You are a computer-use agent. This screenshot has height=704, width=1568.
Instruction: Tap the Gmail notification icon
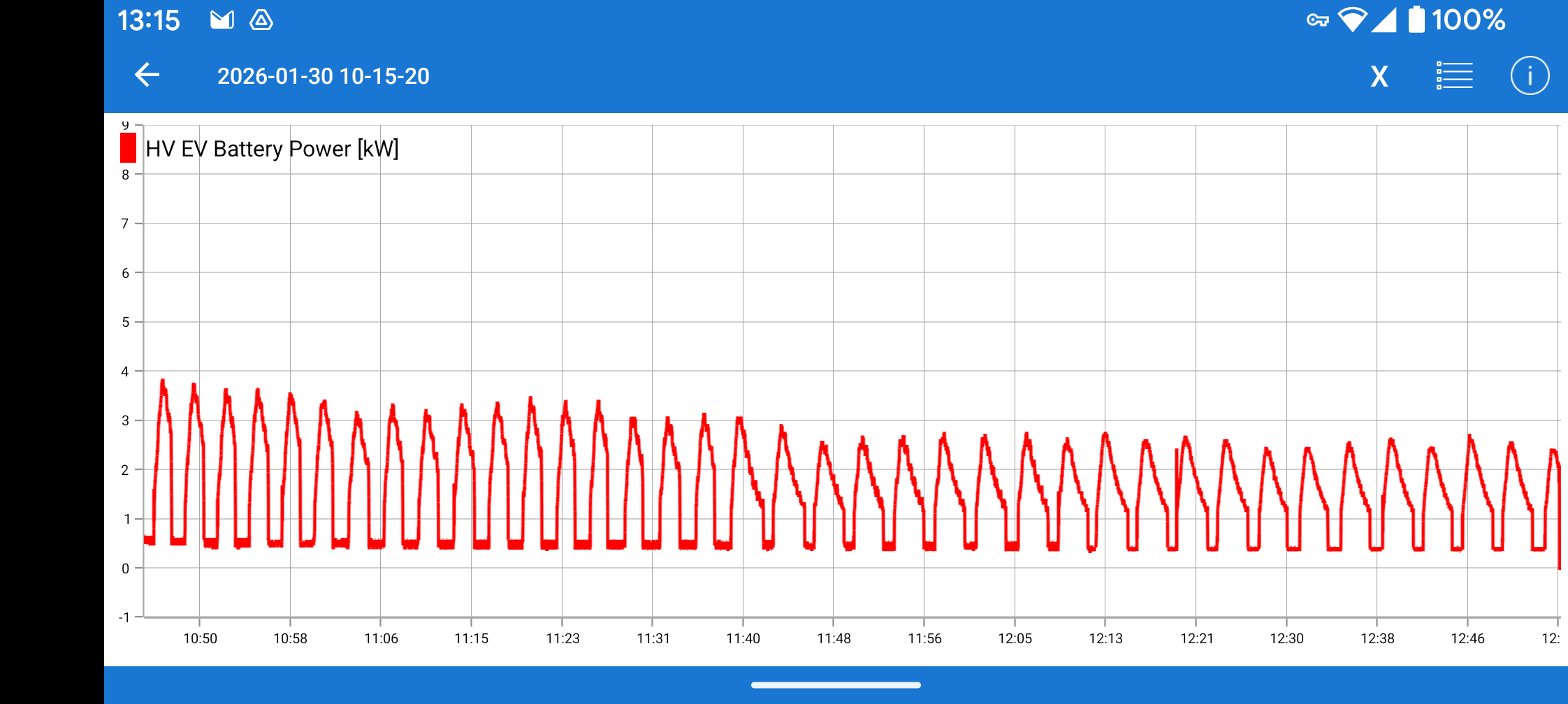(x=222, y=20)
